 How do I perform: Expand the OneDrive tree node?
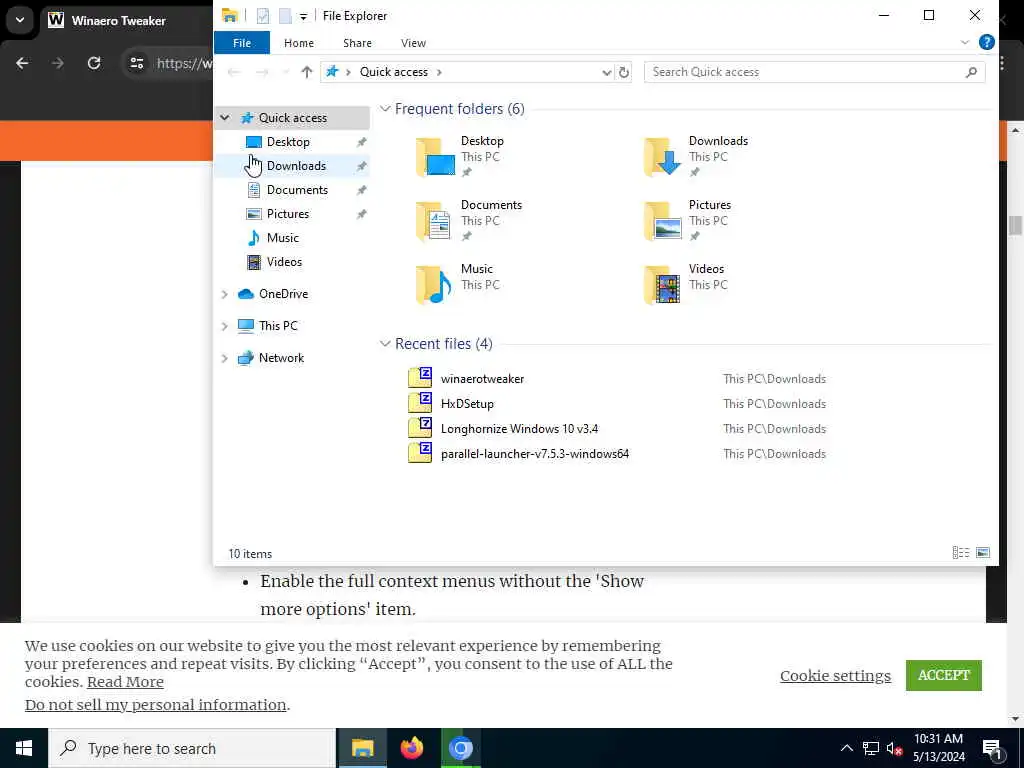(225, 294)
